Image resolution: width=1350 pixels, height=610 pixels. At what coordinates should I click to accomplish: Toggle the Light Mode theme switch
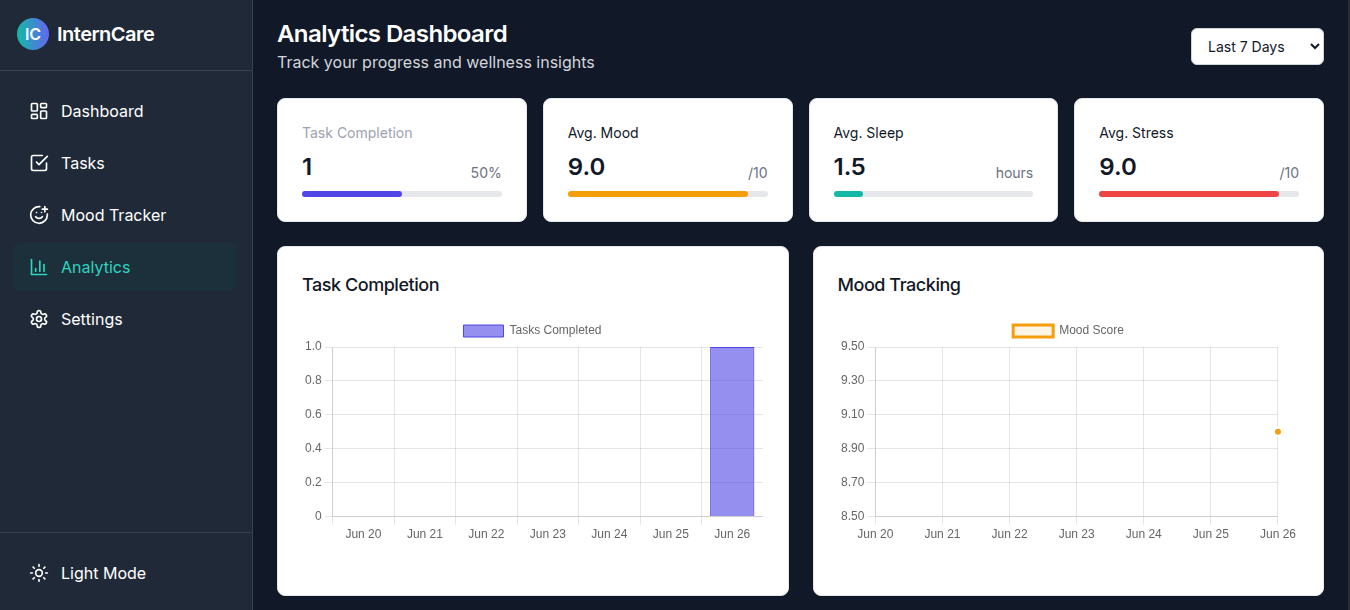[103, 573]
